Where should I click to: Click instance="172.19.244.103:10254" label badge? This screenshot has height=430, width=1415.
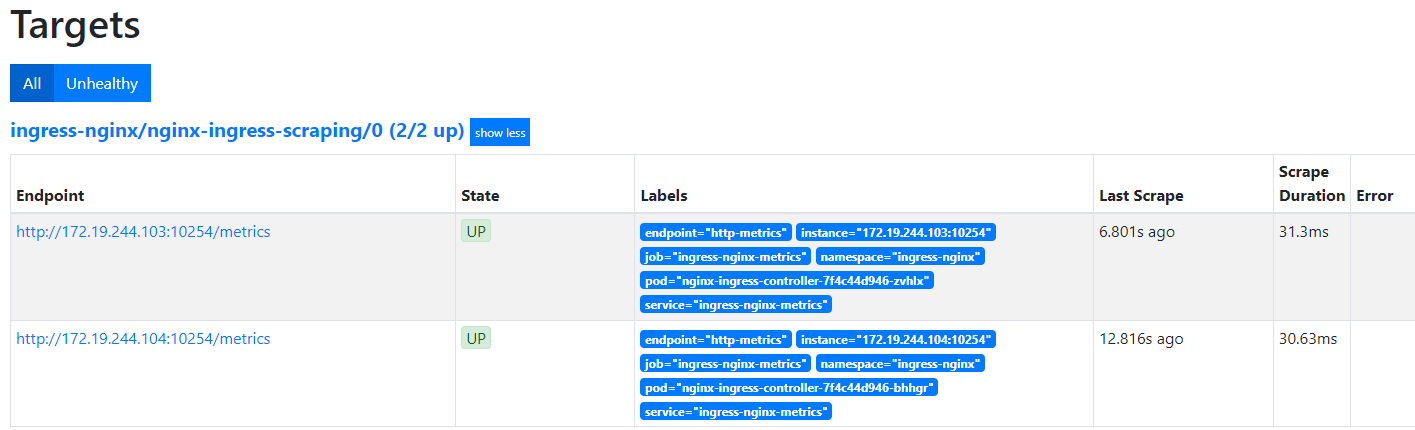[x=896, y=233]
